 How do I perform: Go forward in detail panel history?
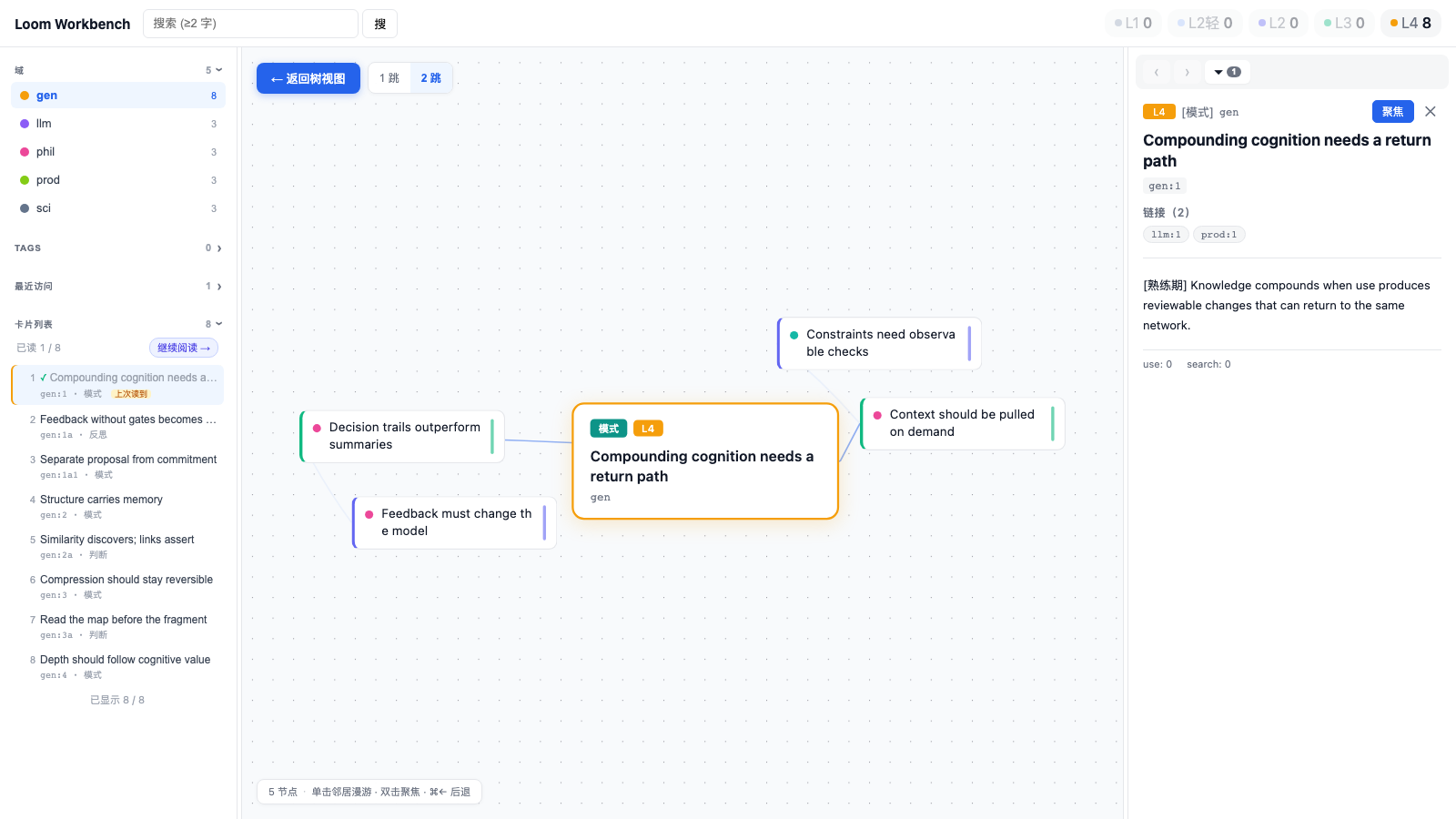tap(1187, 72)
